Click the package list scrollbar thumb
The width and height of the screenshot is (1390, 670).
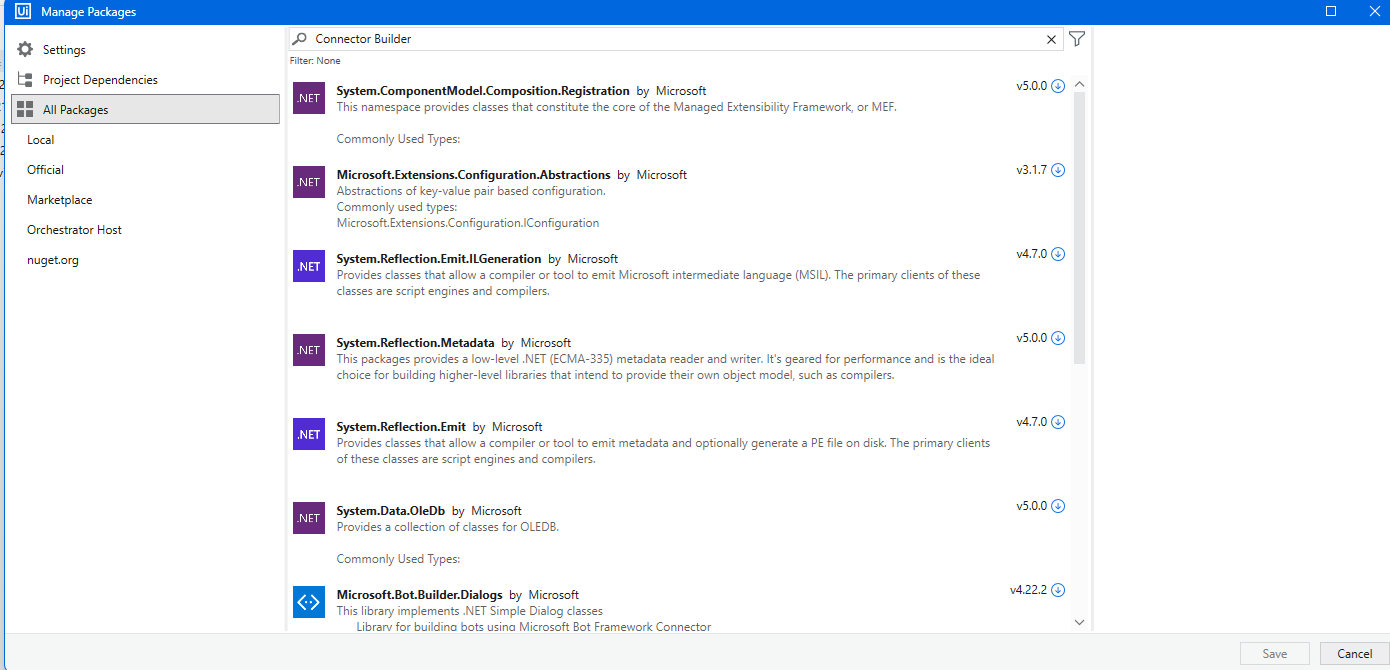pos(1079,228)
